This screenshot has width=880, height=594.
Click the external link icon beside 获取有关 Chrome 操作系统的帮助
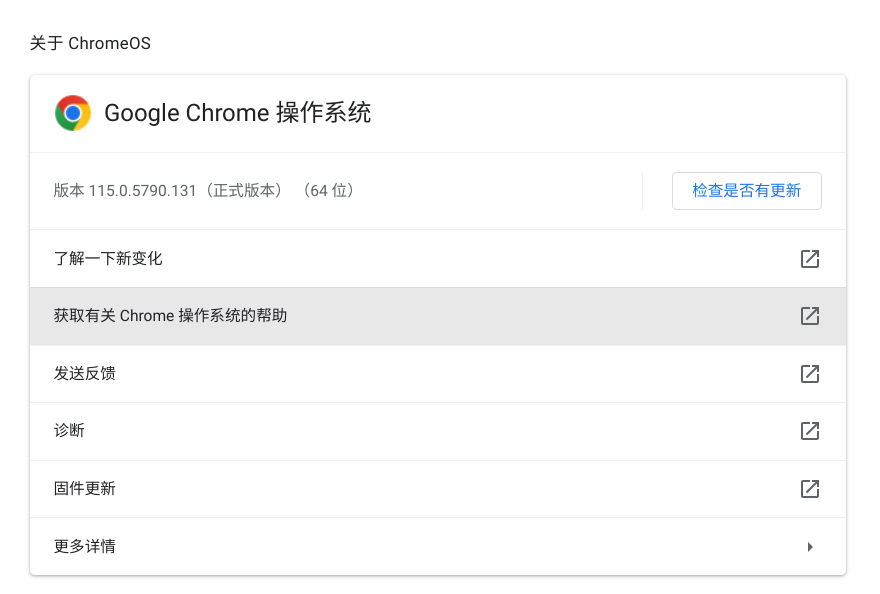(x=809, y=315)
